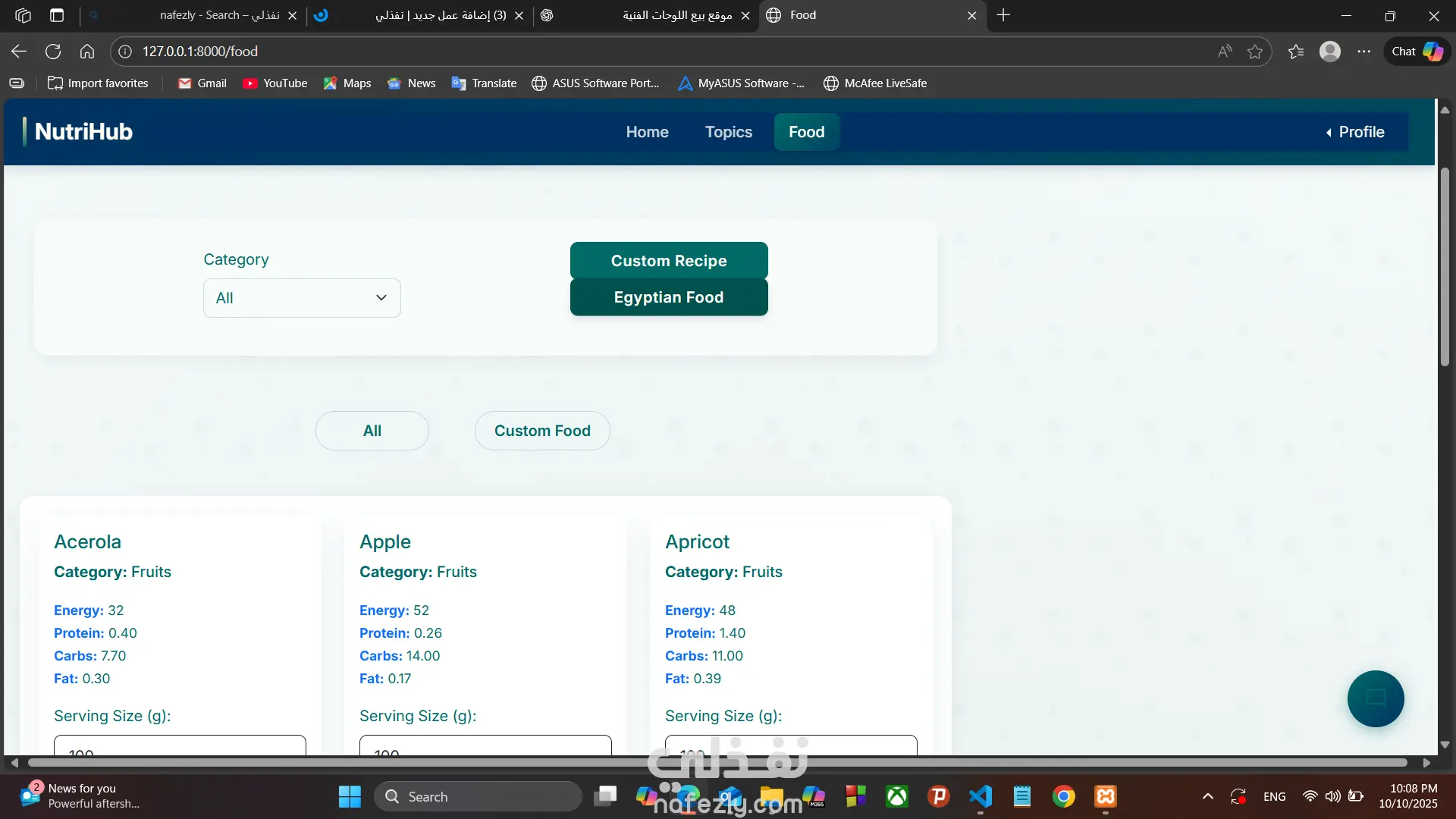Expand the Category dropdown showing All
Image resolution: width=1456 pixels, height=819 pixels.
click(x=302, y=298)
